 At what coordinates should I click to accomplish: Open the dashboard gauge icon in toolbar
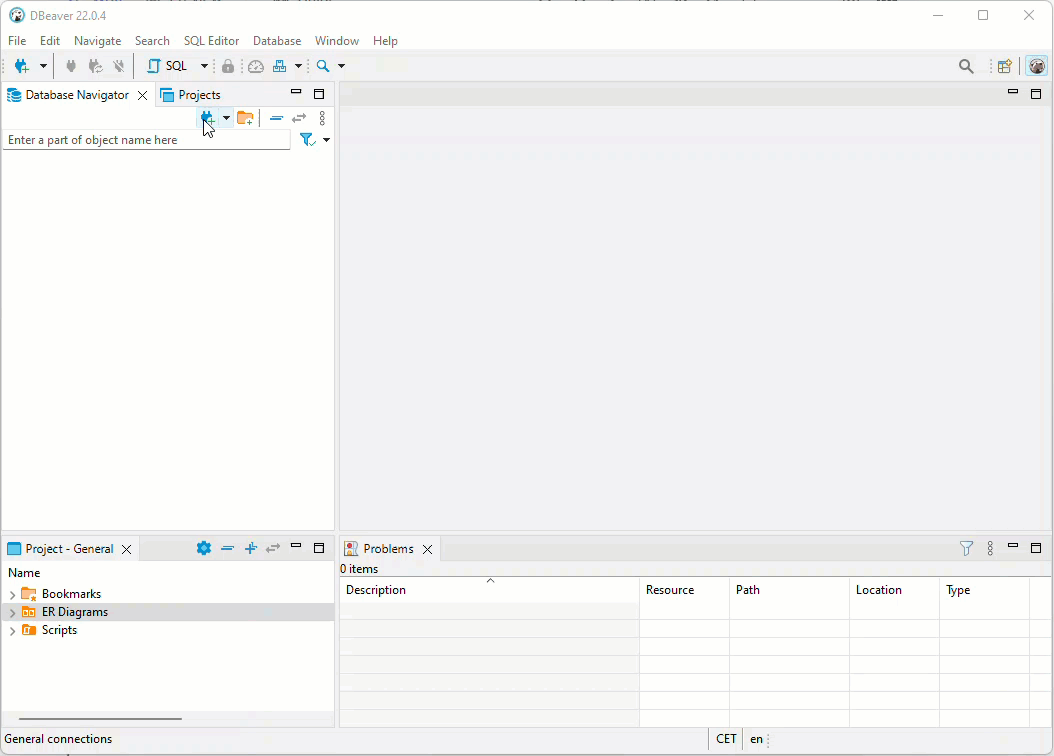coord(255,66)
